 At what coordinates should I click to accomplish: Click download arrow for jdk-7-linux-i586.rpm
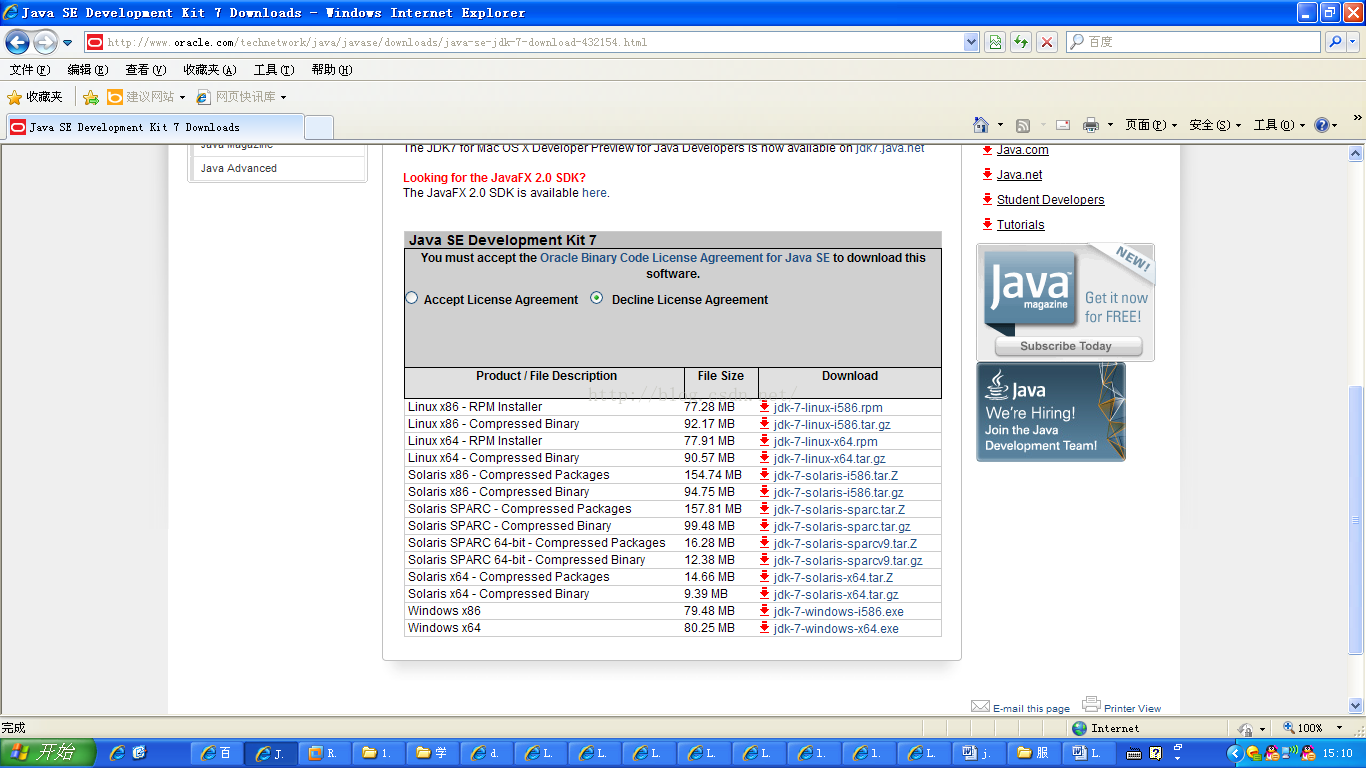(x=764, y=406)
